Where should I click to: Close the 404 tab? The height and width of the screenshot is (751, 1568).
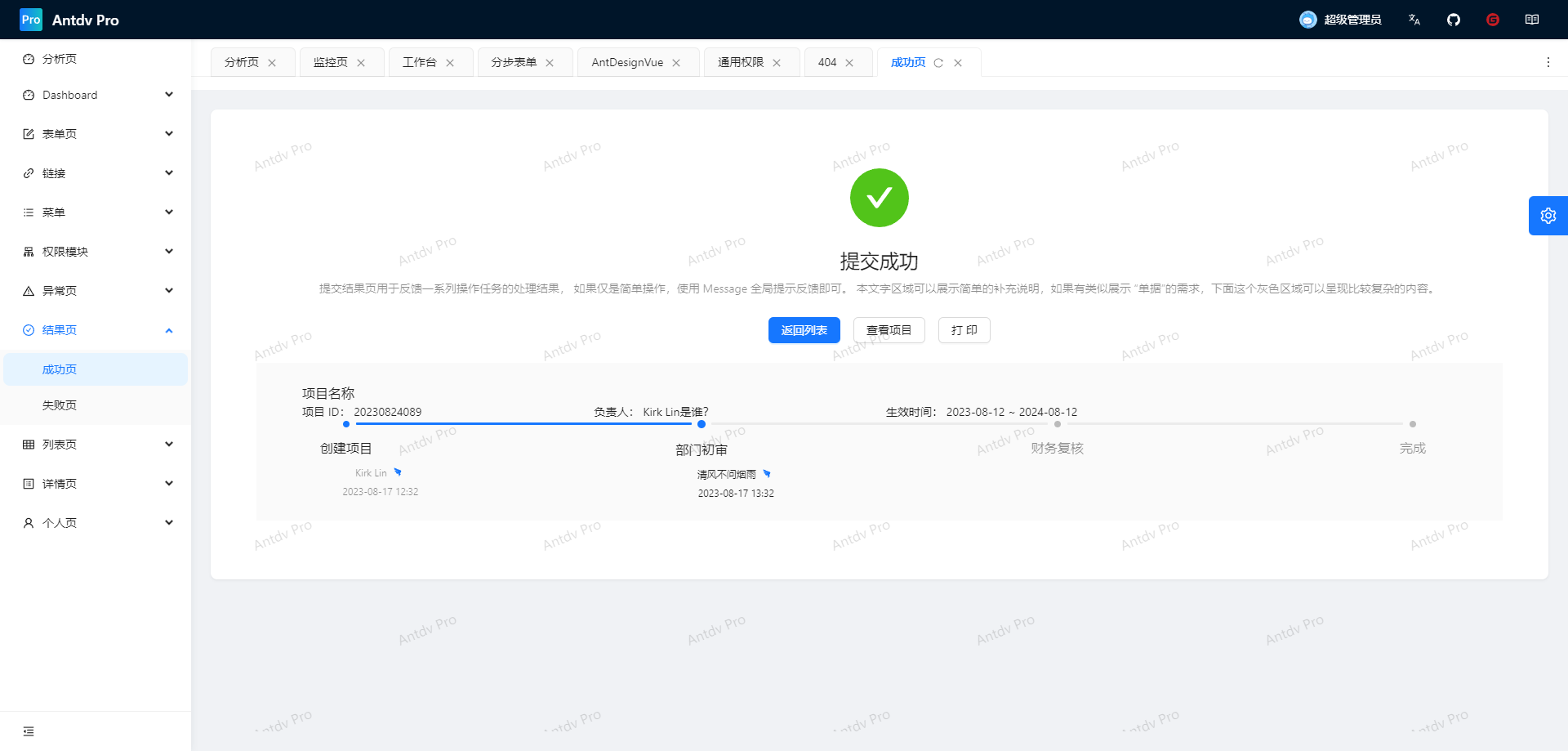coord(849,63)
